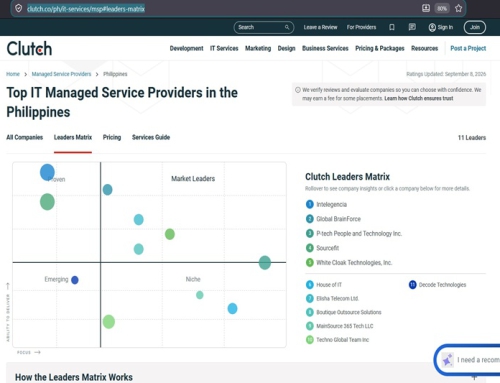The image size is (500, 383).
Task: Focus the Clutch Search field
Action: coord(264,27)
